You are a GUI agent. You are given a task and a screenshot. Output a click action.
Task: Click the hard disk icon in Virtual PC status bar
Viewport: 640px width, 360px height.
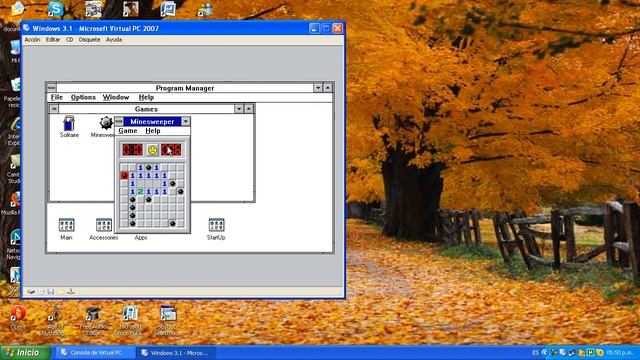click(31, 291)
